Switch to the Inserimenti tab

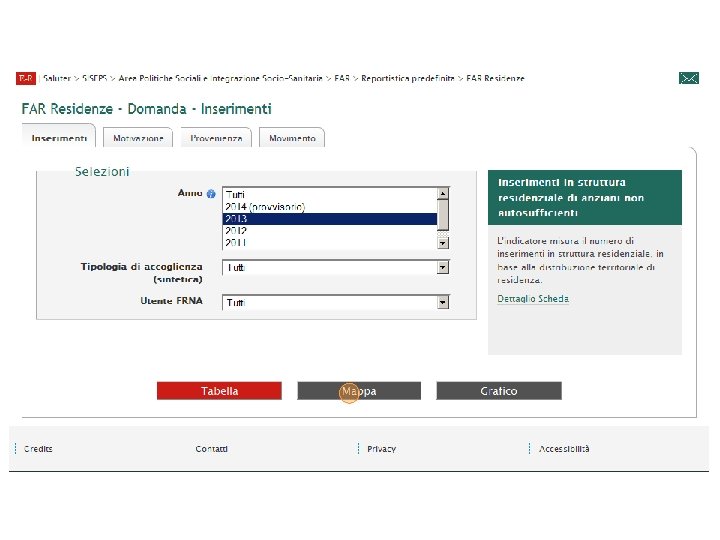(x=59, y=136)
